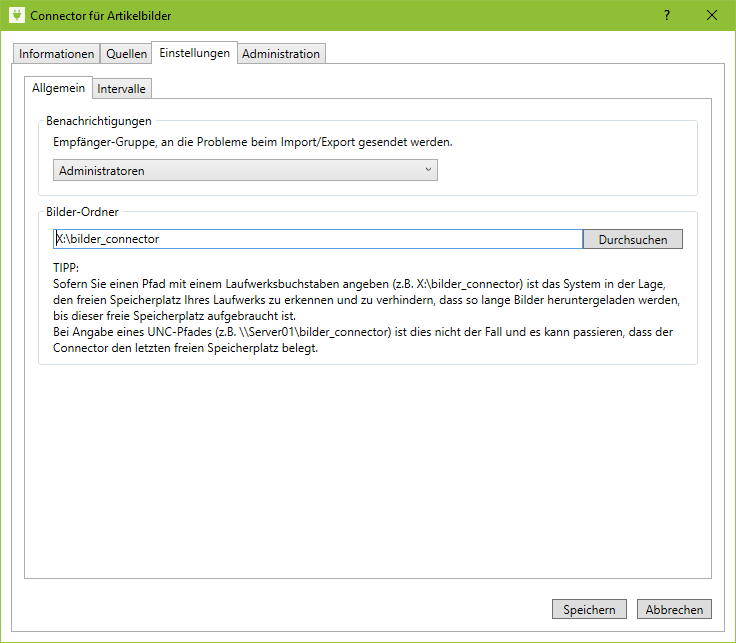Cancel the dialog with Abbrechen

[674, 609]
